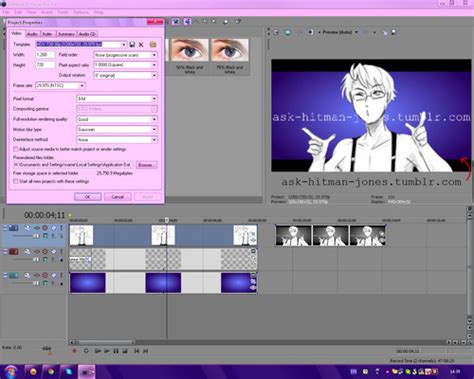Image resolution: width=474 pixels, height=379 pixels.
Task: Switch to the Audio CD tab
Action: [x=87, y=34]
